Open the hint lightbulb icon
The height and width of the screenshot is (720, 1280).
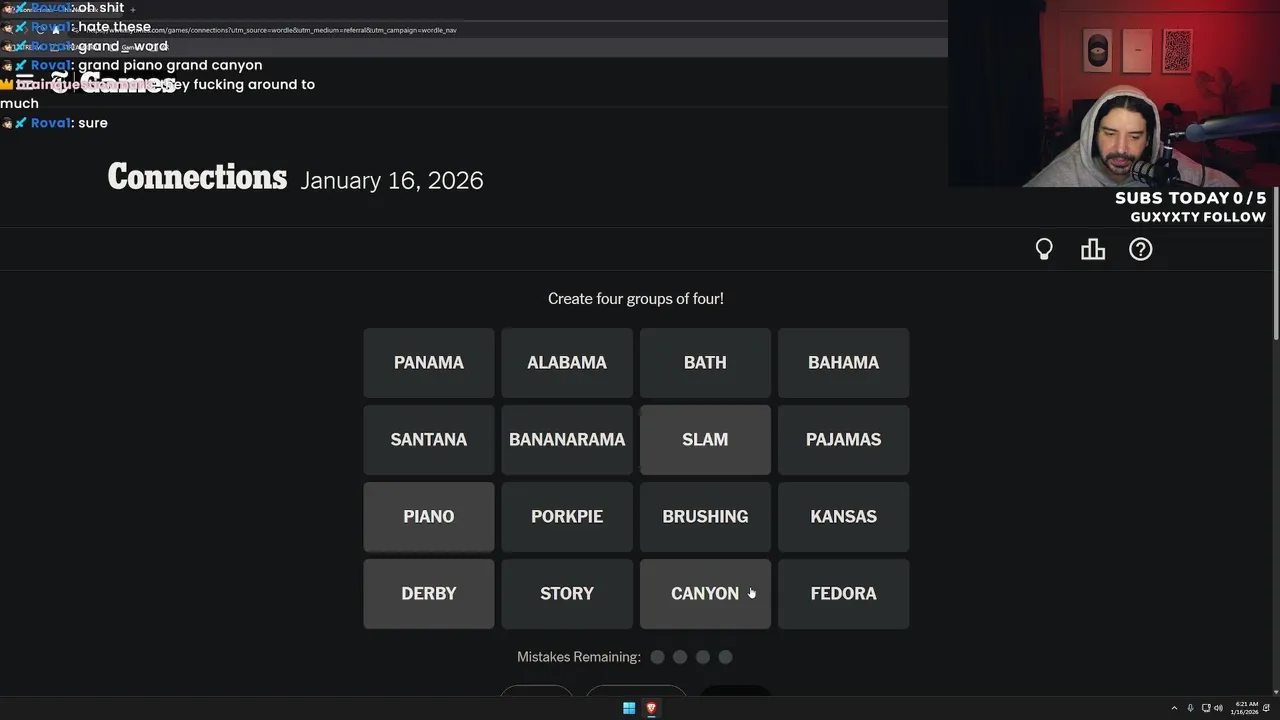point(1044,249)
